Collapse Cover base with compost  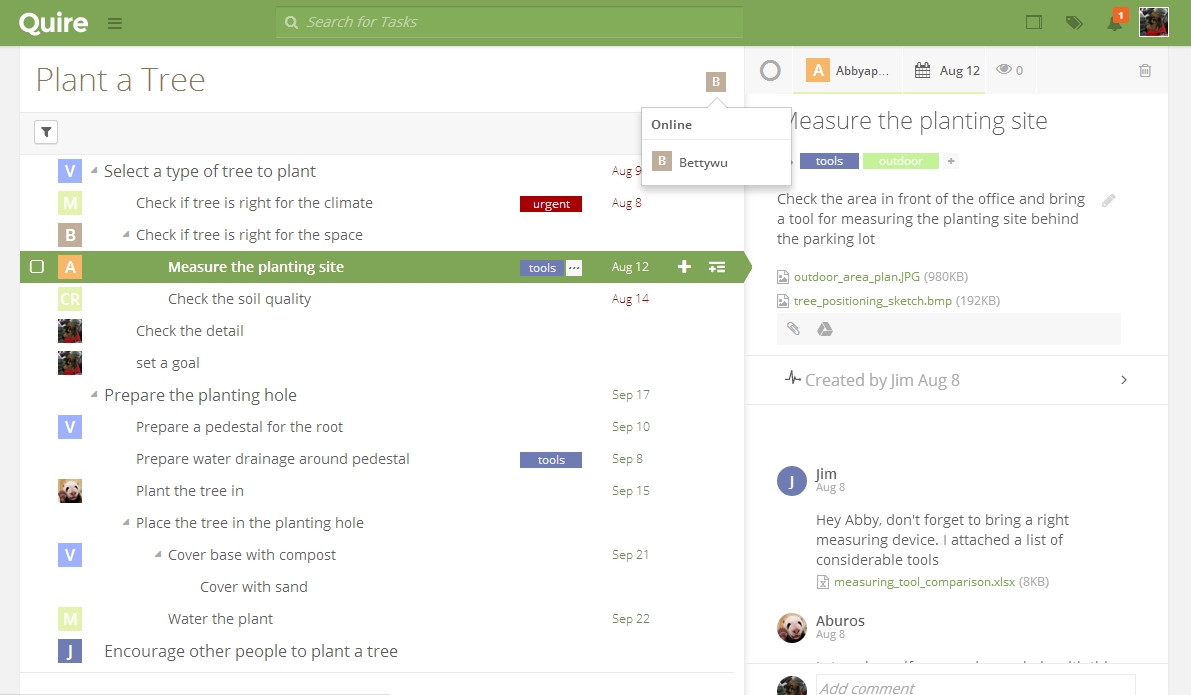click(158, 554)
